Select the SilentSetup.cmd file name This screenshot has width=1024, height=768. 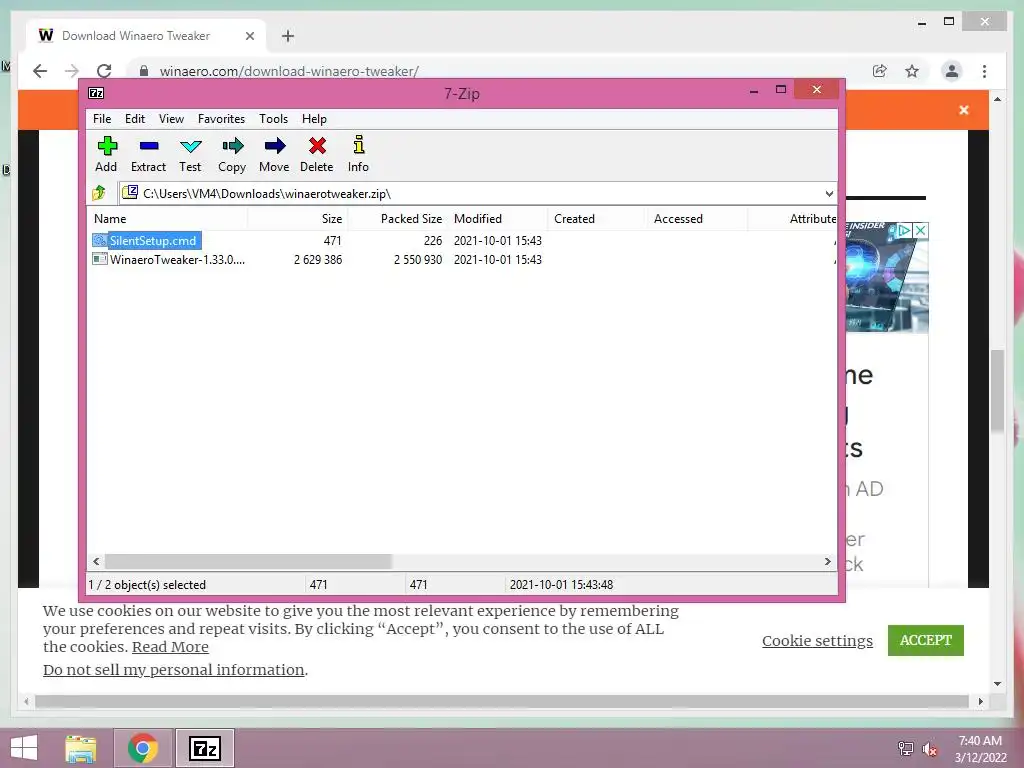point(153,240)
